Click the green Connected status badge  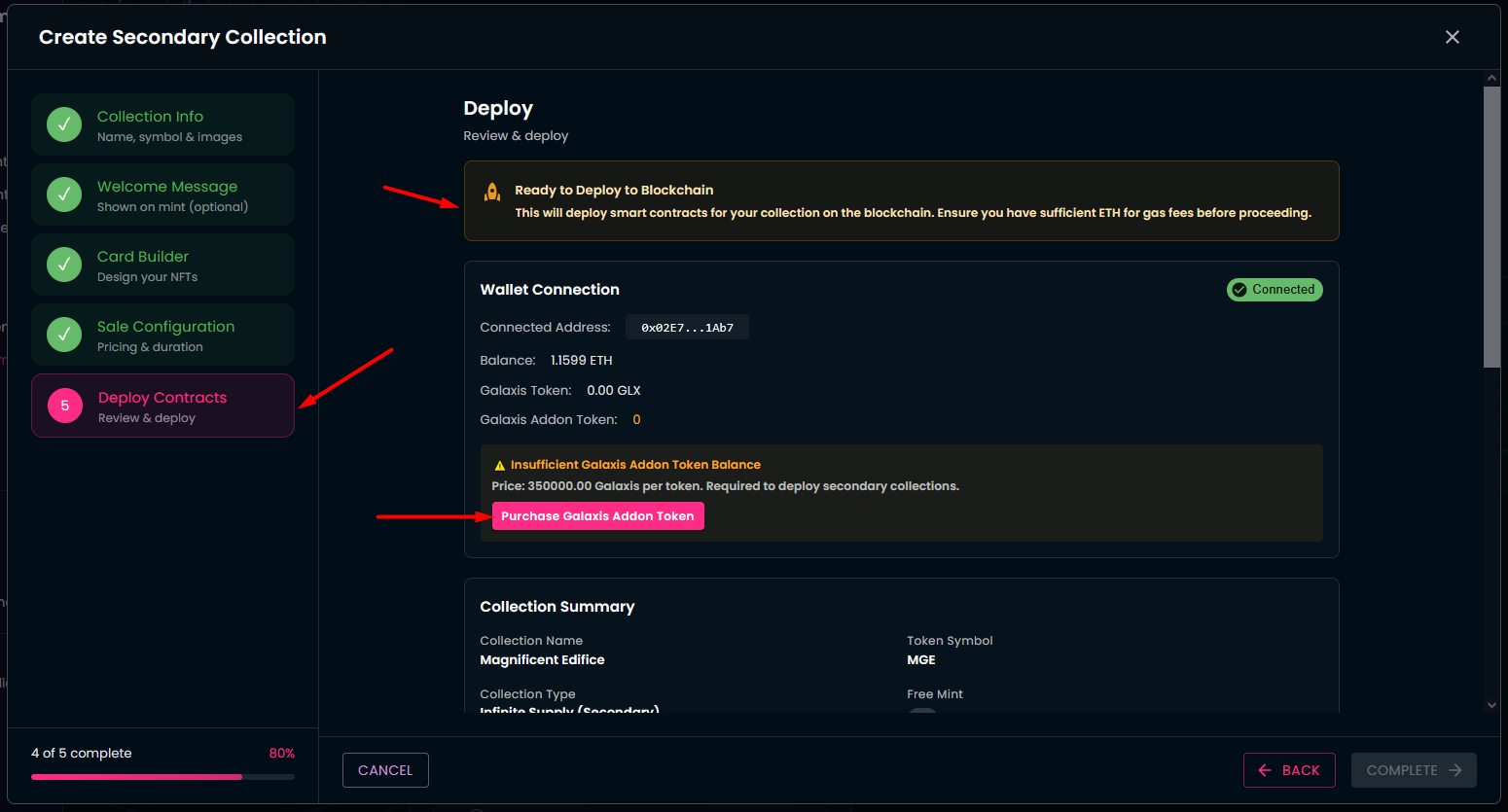(1274, 290)
